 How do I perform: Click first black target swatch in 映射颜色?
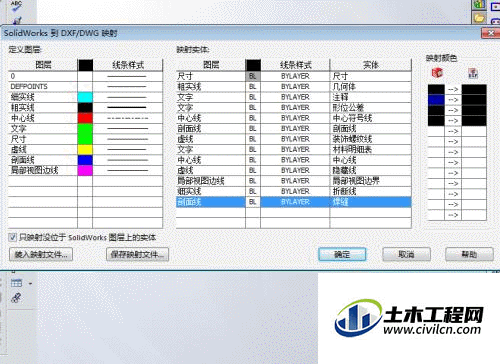coord(474,89)
